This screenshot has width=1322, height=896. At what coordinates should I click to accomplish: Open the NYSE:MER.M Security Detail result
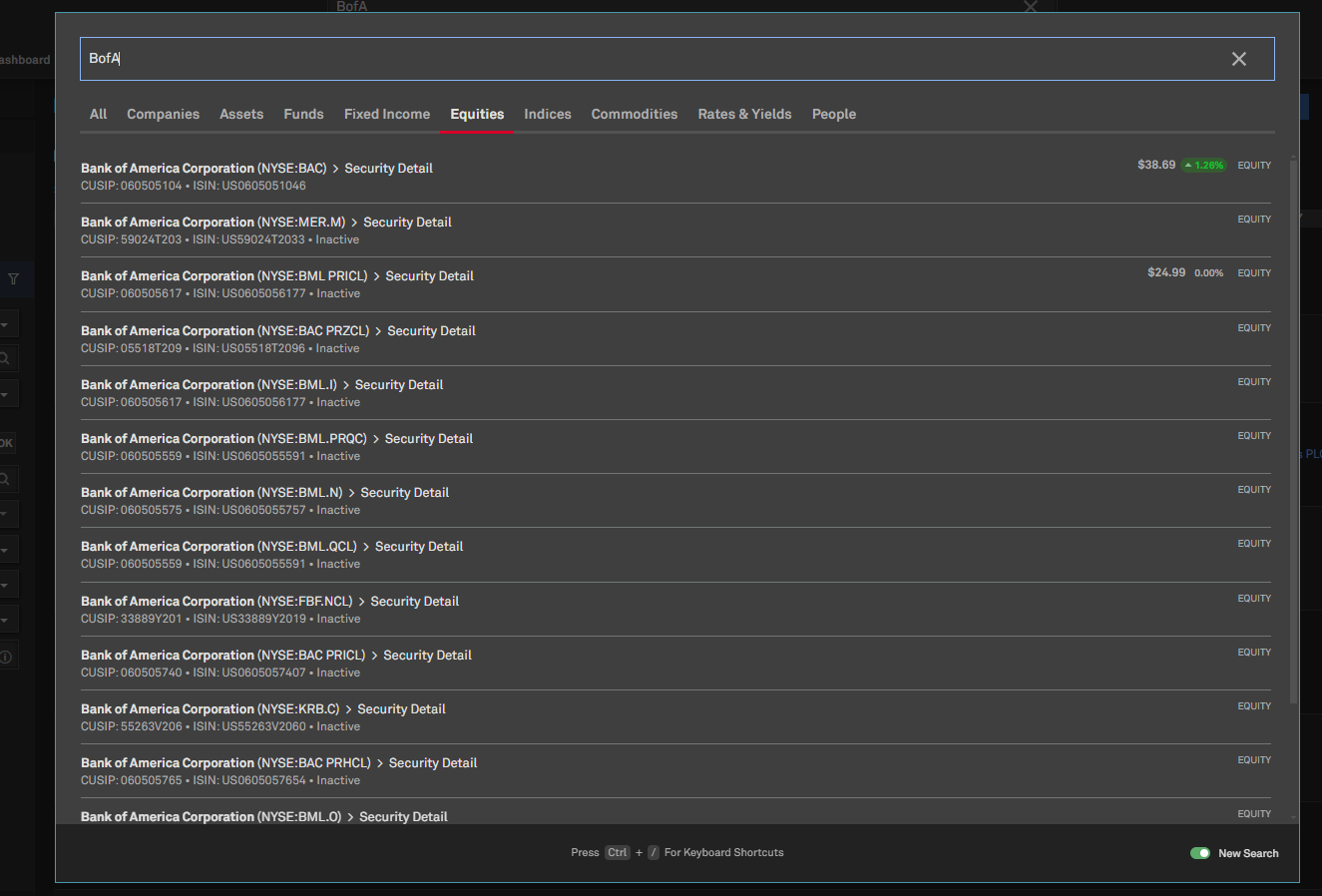point(675,230)
